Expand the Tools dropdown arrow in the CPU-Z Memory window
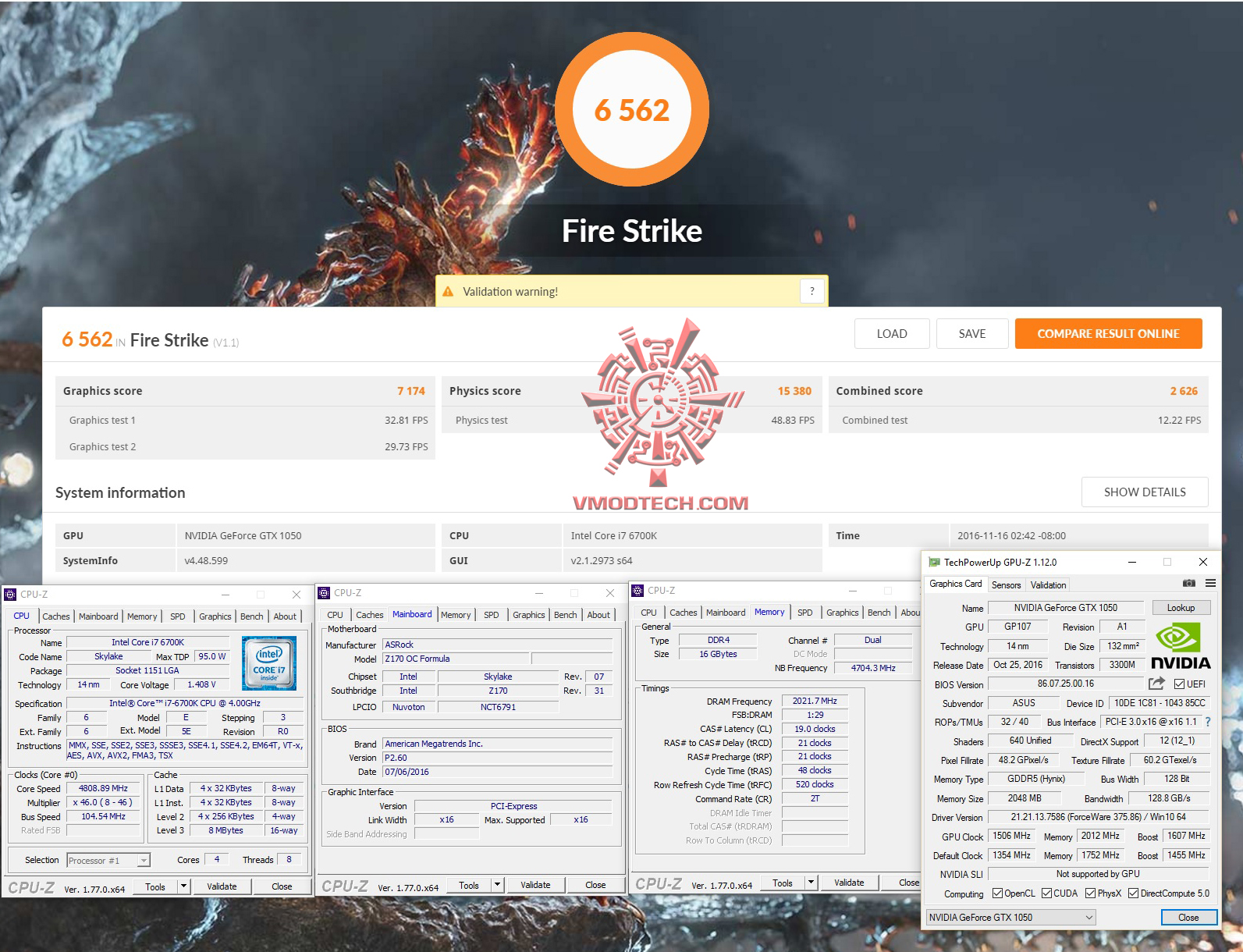Image resolution: width=1243 pixels, height=952 pixels. point(812,883)
